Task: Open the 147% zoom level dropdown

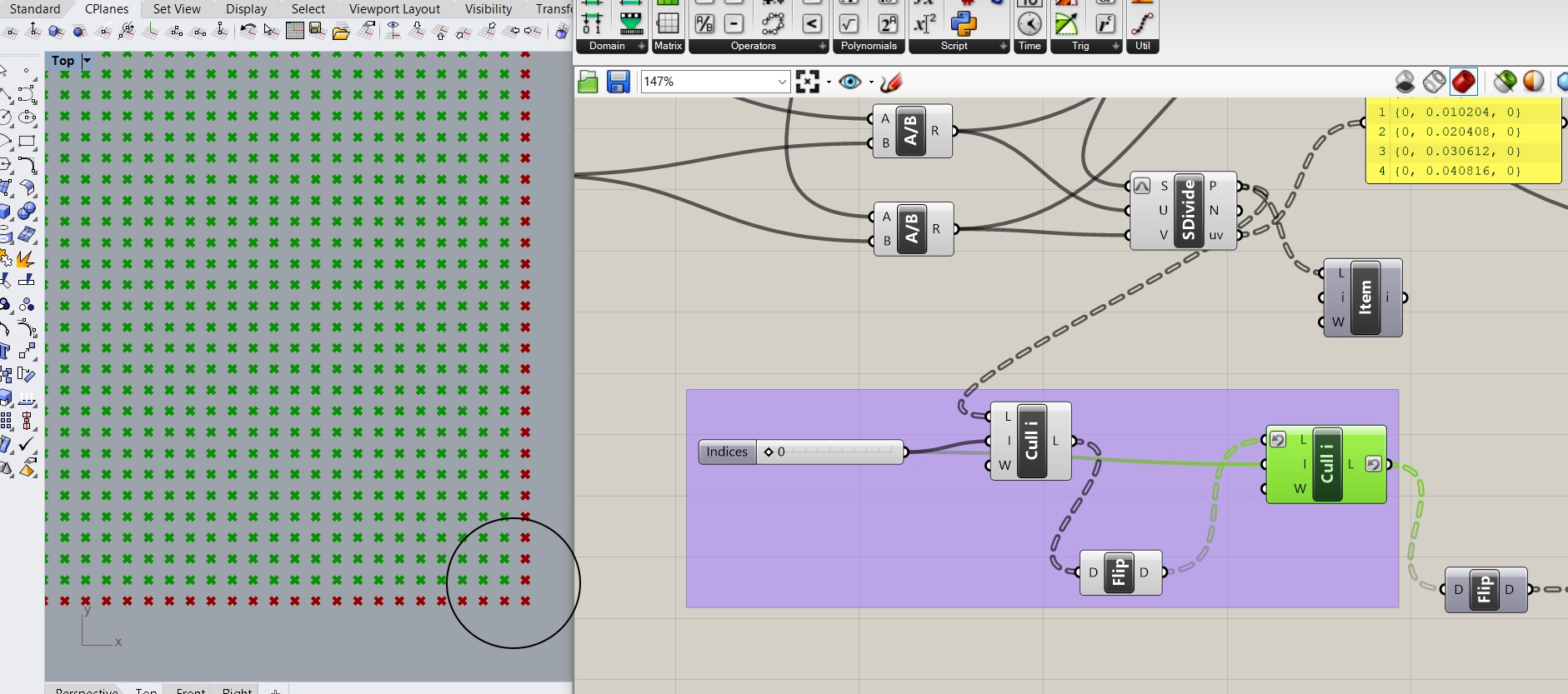Action: (782, 82)
